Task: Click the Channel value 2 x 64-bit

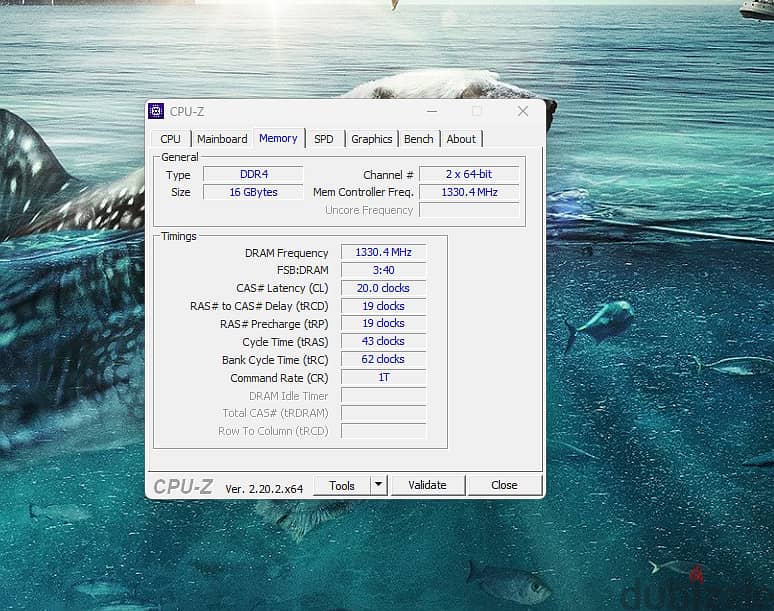Action: (x=469, y=174)
